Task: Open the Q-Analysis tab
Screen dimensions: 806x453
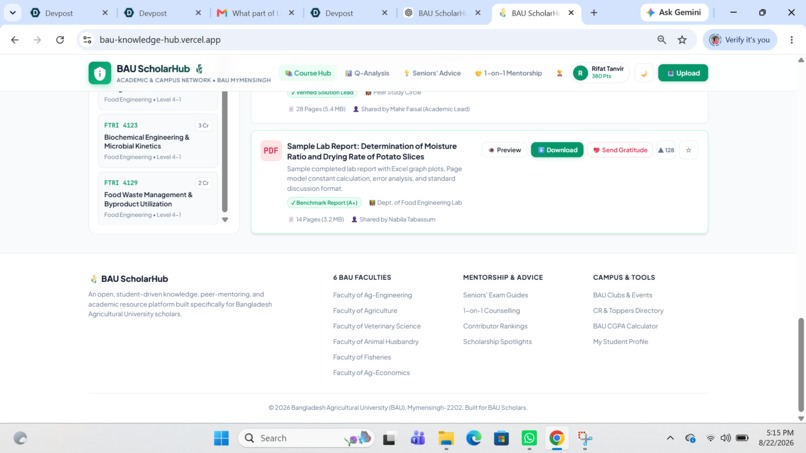Action: pos(367,73)
